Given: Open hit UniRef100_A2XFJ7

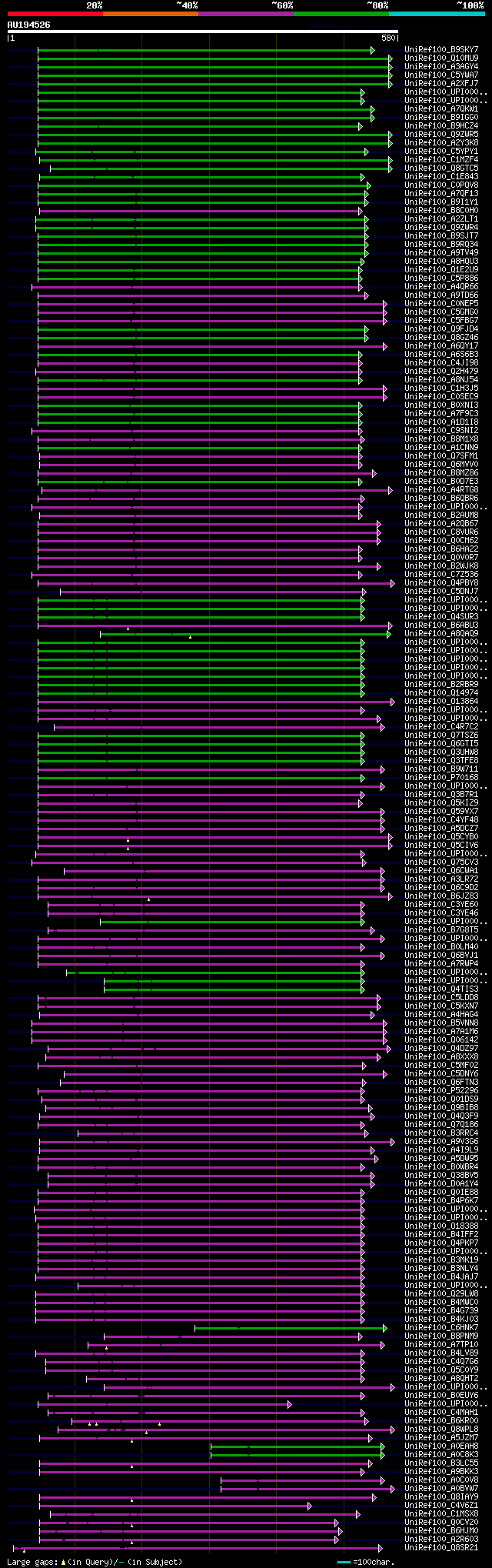Looking at the screenshot, I should 441,83.
